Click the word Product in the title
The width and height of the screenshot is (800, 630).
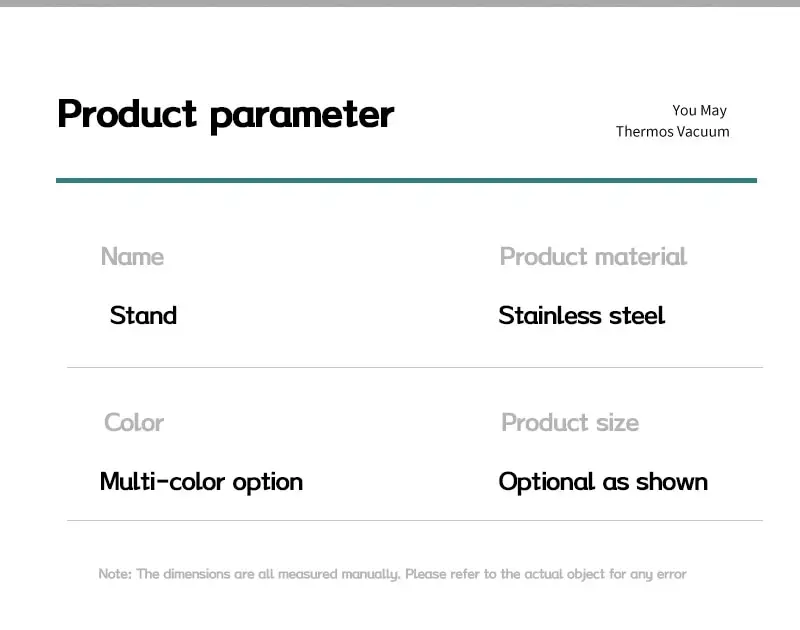click(x=127, y=113)
